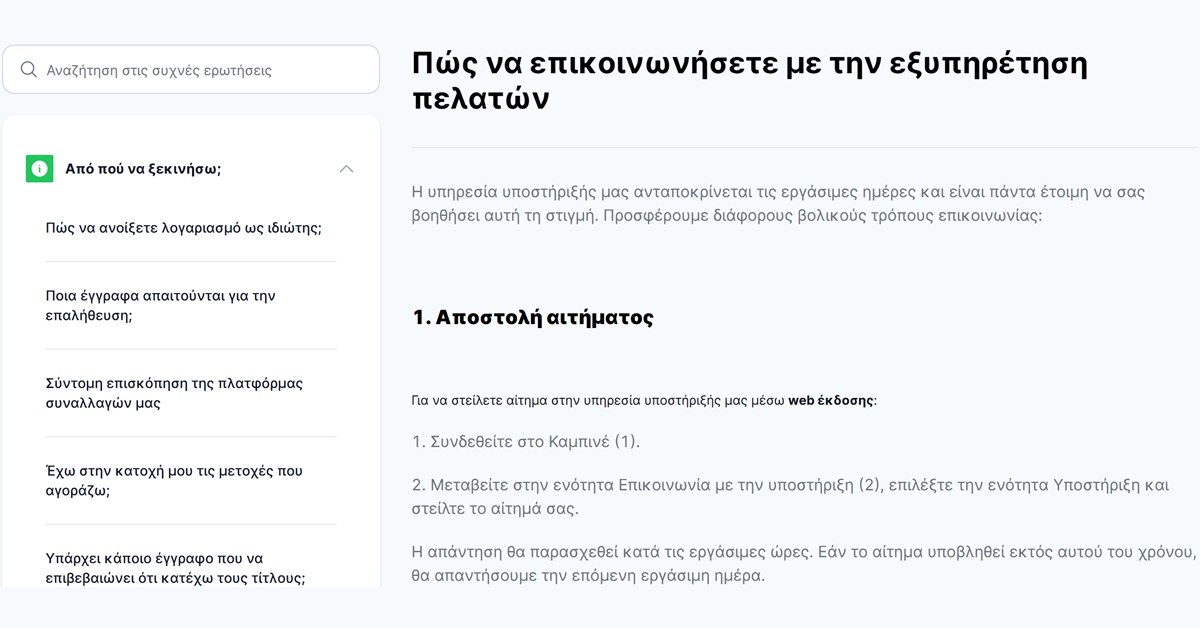Click the magnifier search icon

point(29,70)
